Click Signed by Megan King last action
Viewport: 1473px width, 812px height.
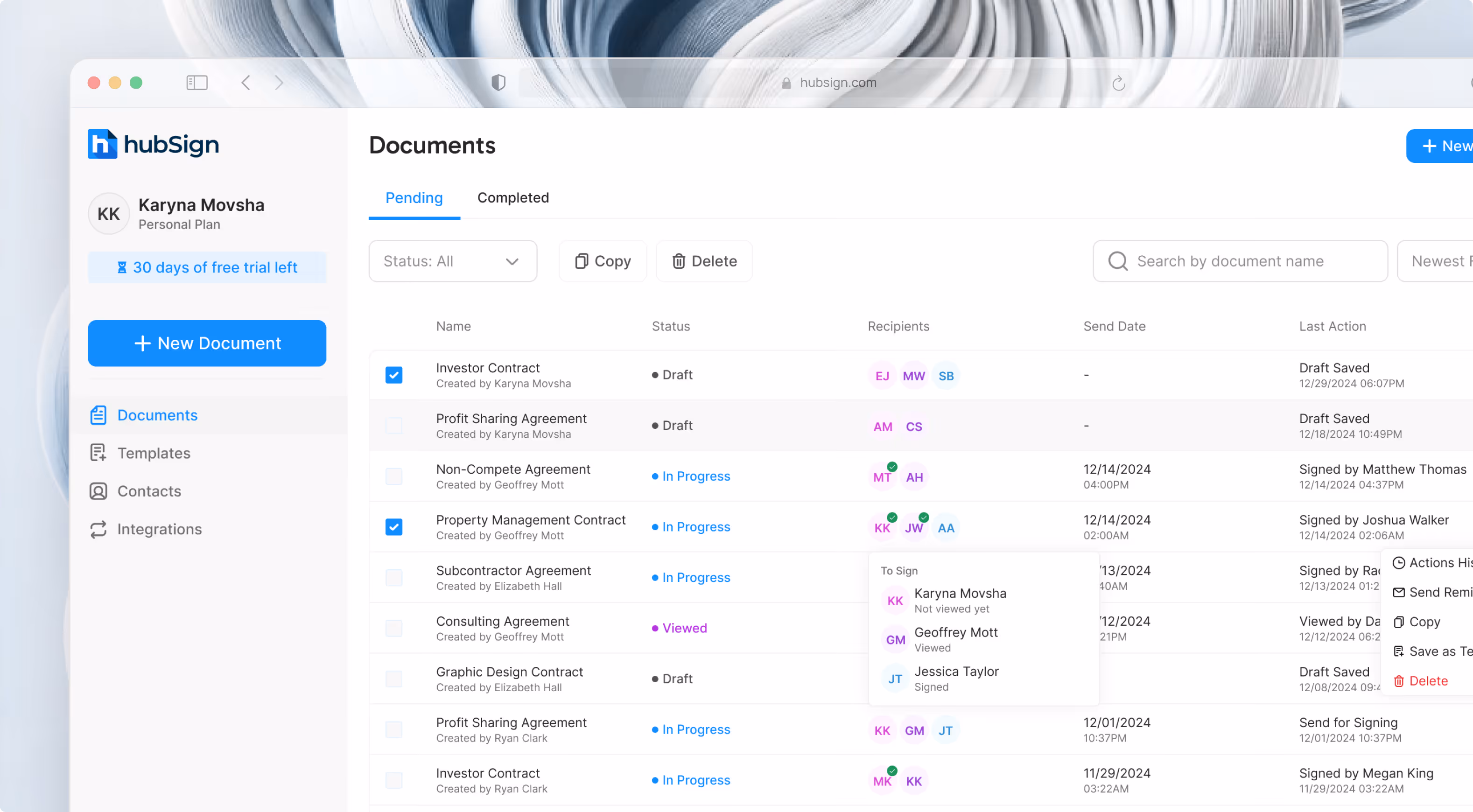click(1366, 774)
